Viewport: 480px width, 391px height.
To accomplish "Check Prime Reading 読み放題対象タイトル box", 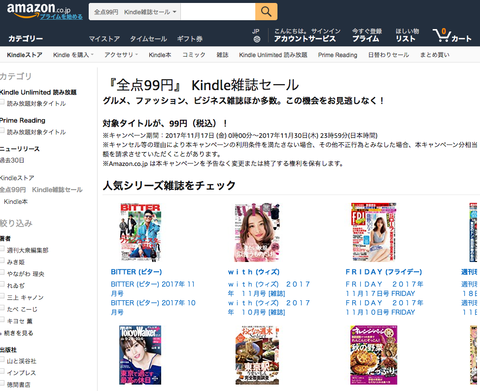I will pyautogui.click(x=2, y=131).
